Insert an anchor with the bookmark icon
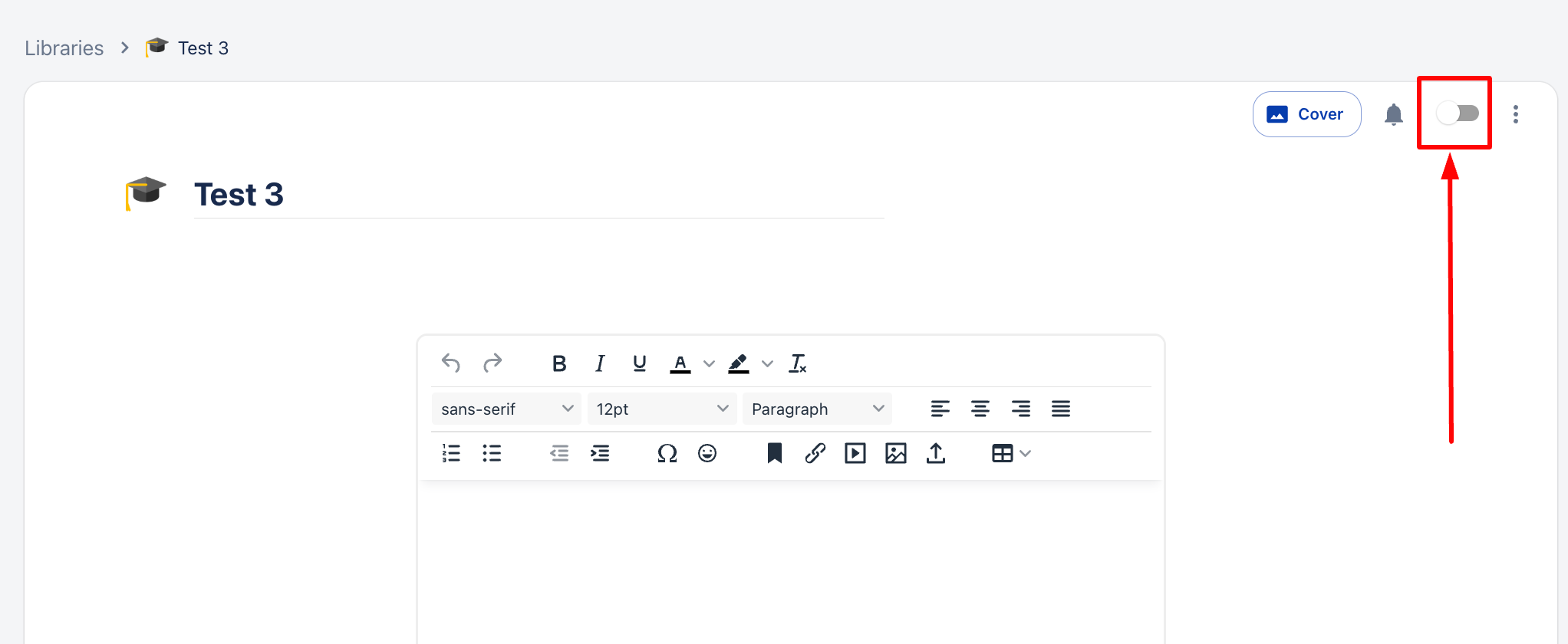Viewport: 1568px width, 644px height. tap(775, 454)
